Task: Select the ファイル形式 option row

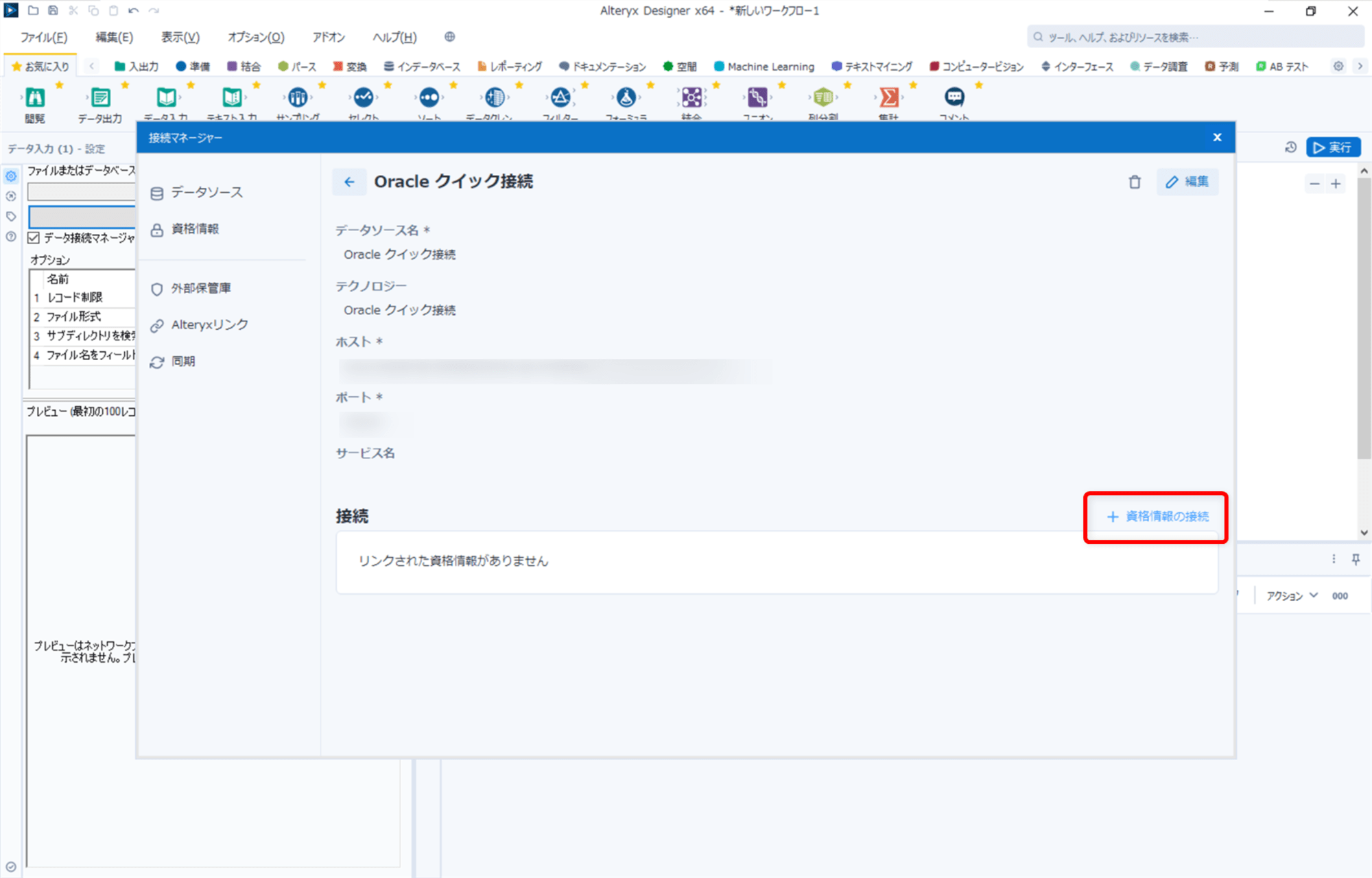Action: pyautogui.click(x=83, y=316)
